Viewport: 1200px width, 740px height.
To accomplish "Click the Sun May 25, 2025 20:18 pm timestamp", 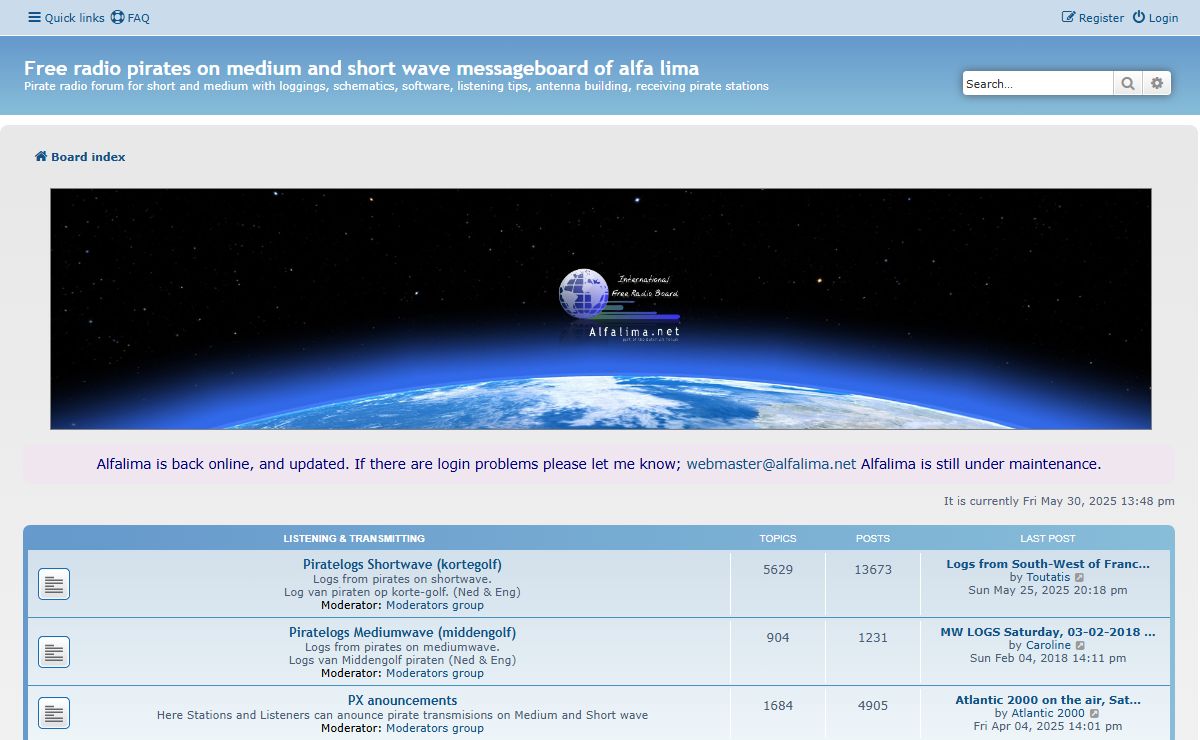I will [x=1048, y=590].
